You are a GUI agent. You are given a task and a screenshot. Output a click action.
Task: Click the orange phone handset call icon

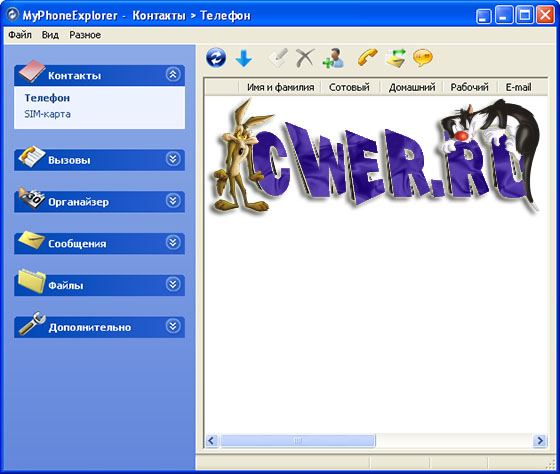[368, 58]
